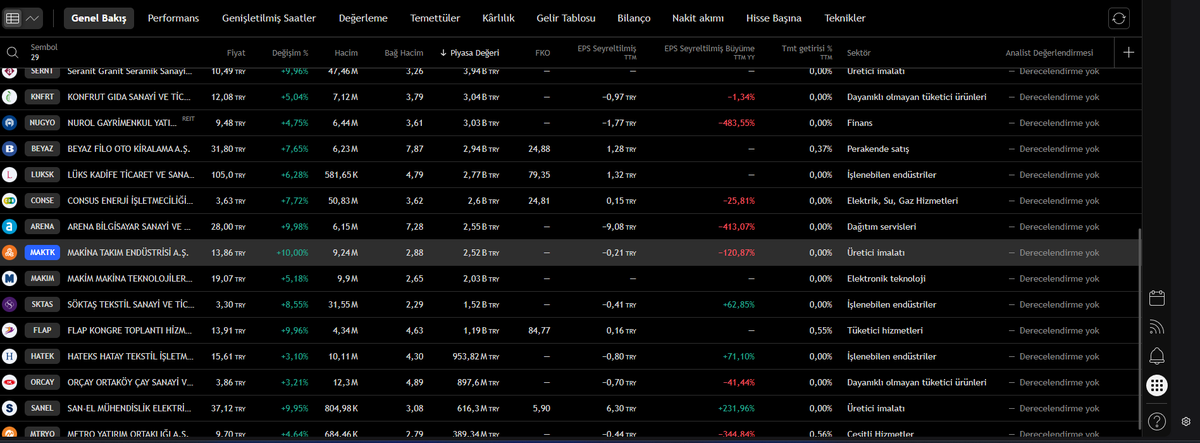Click the MAKIM company logo
This screenshot has height=443, width=1200.
10,279
